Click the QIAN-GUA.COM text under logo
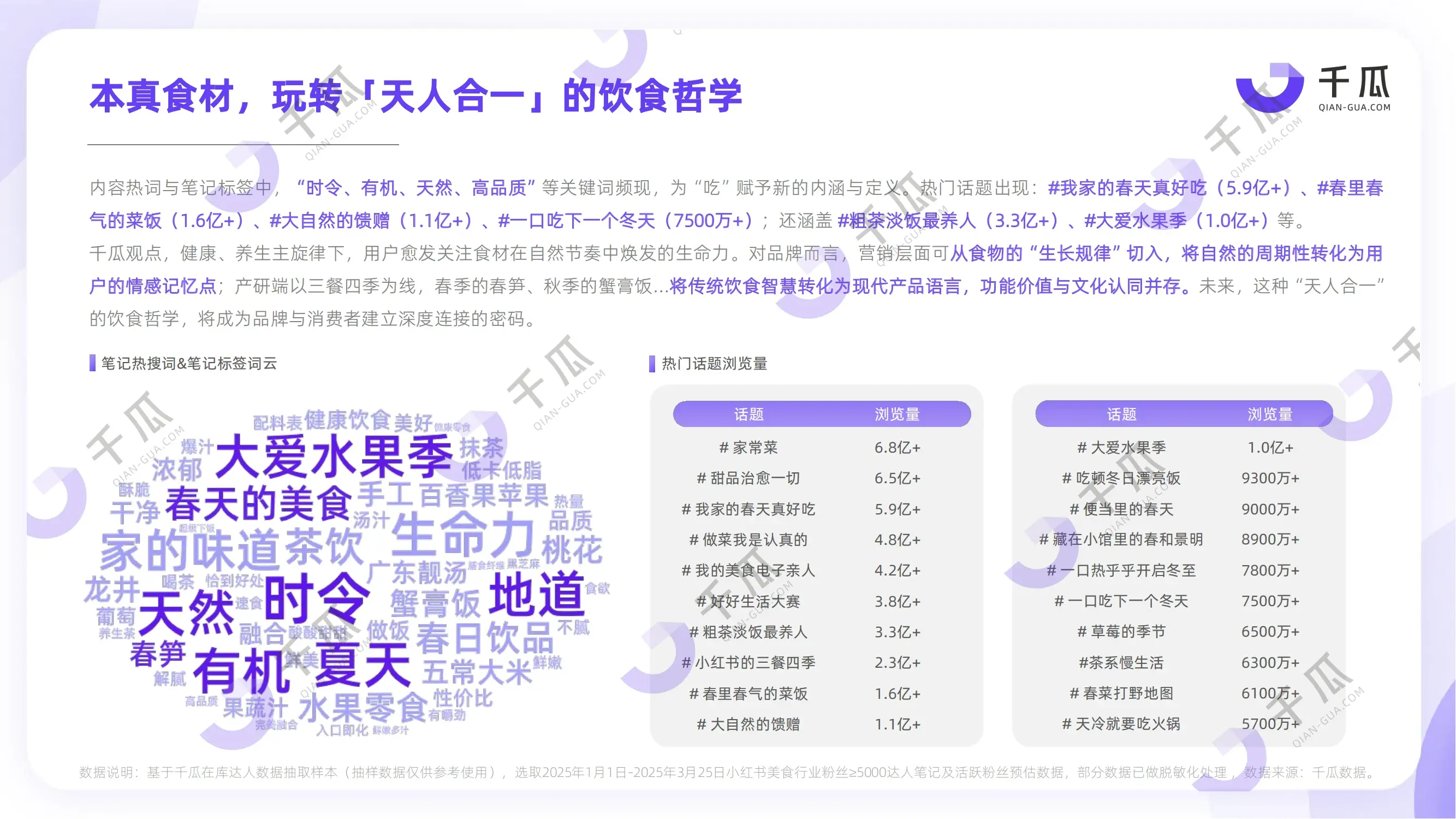The width and height of the screenshot is (1456, 819). [x=1354, y=108]
